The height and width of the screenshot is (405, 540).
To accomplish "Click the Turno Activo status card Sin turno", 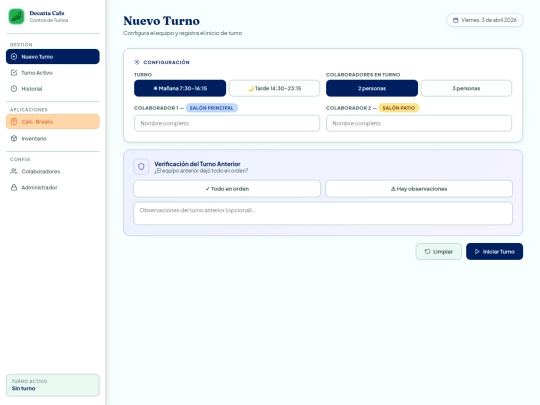I will tap(53, 385).
